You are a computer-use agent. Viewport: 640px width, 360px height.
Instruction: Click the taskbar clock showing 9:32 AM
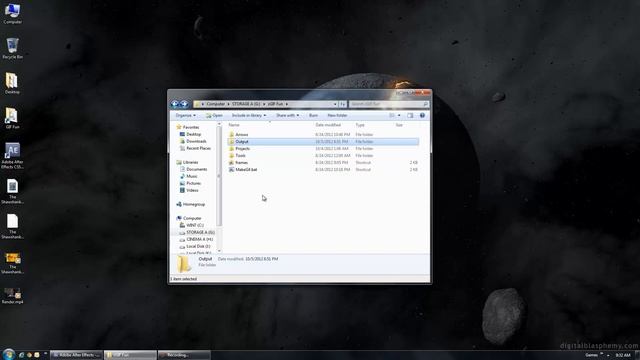[623, 355]
